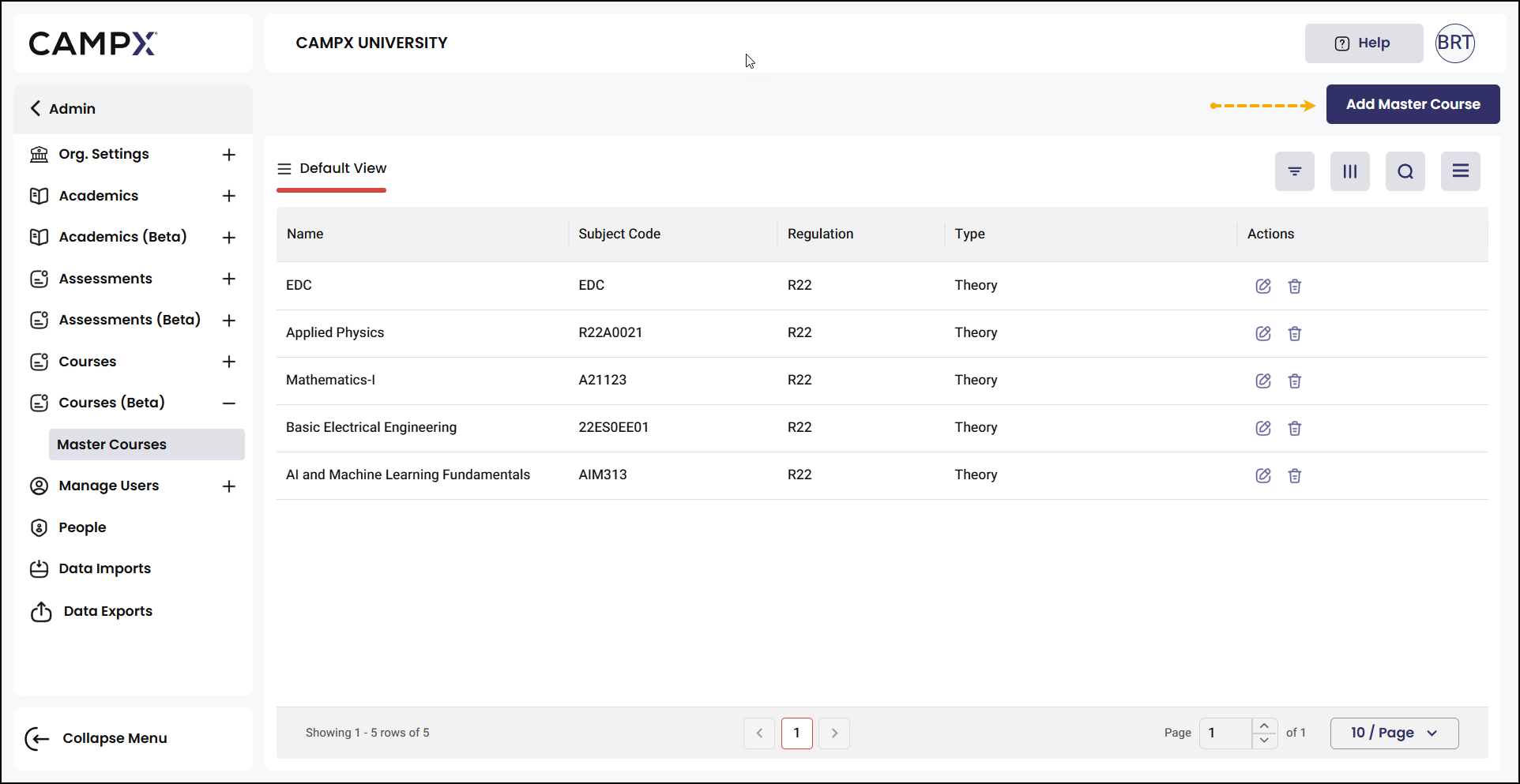
Task: Click the Add Master Course button
Action: 1413,104
